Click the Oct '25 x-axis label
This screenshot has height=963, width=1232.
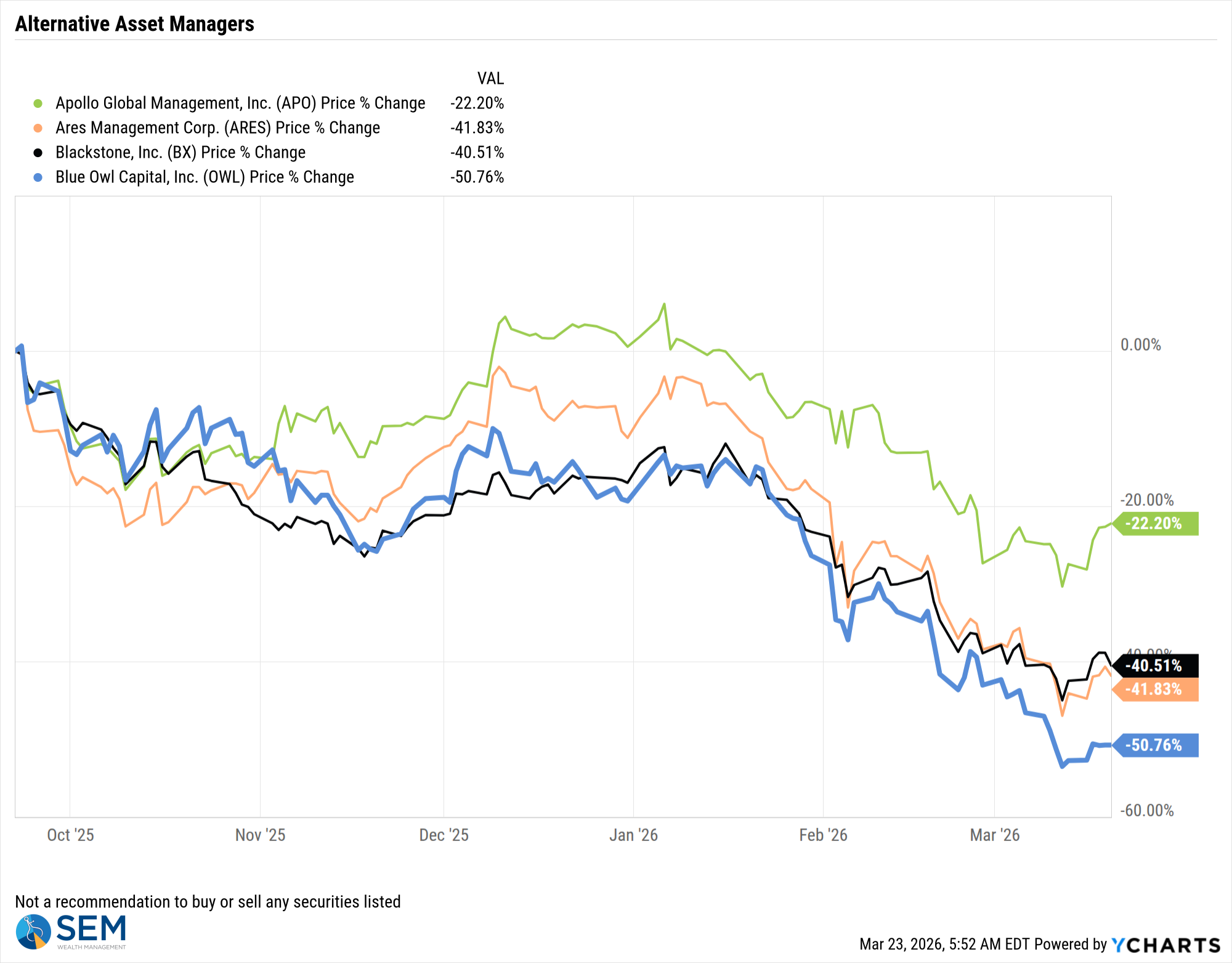[x=70, y=835]
